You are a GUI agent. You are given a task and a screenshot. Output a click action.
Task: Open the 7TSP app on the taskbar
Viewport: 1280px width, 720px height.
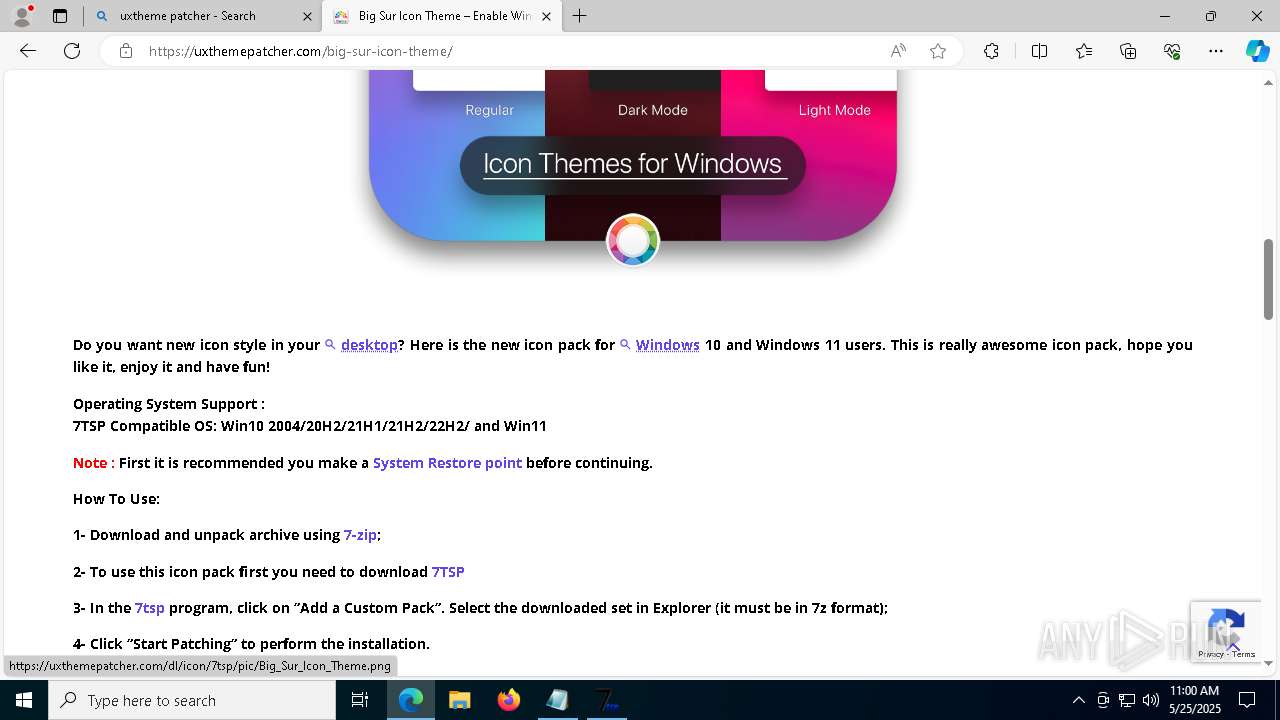[x=606, y=700]
